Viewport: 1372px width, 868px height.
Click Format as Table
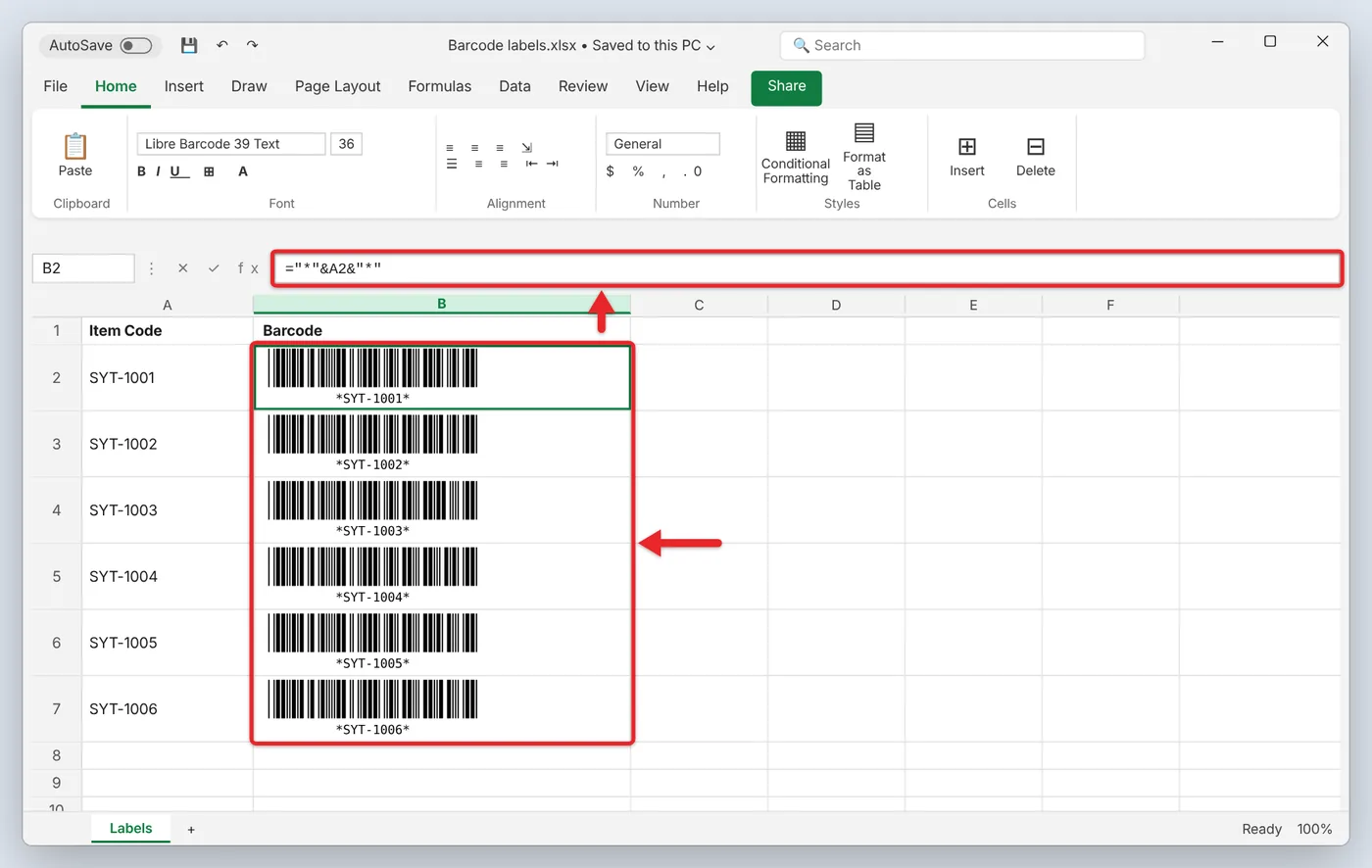(x=864, y=157)
